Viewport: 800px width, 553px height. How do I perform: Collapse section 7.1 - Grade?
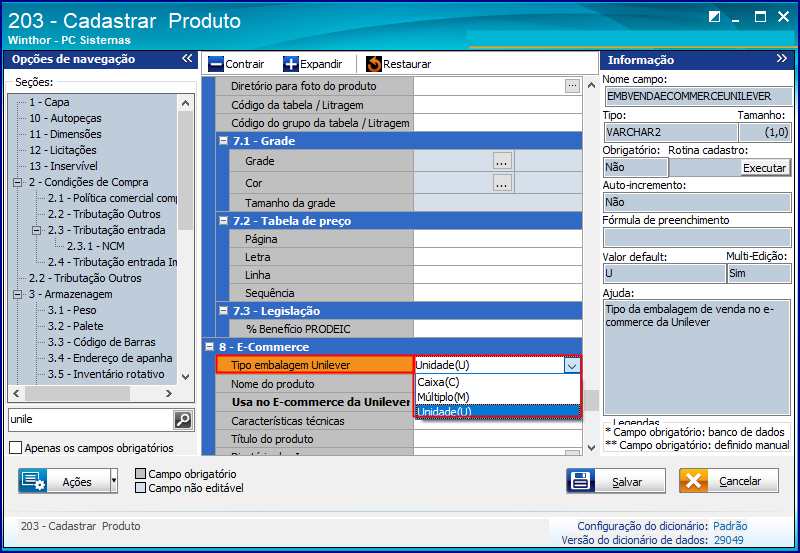tap(223, 141)
